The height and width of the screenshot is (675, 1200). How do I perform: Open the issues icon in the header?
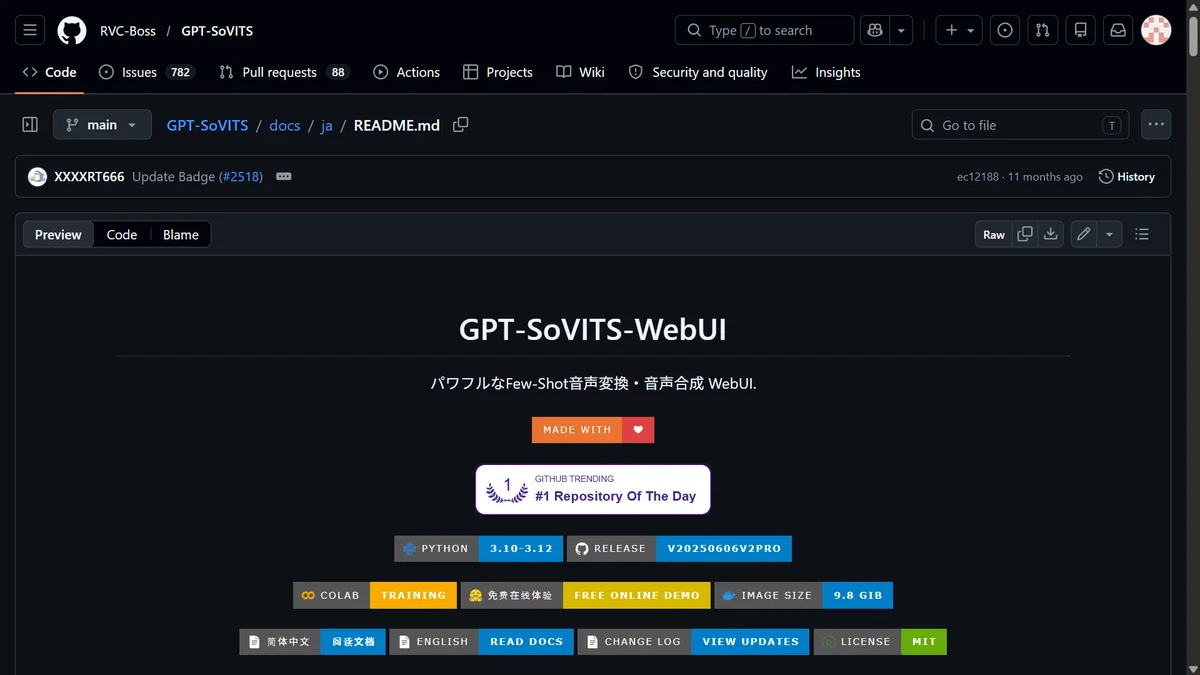tap(1005, 30)
